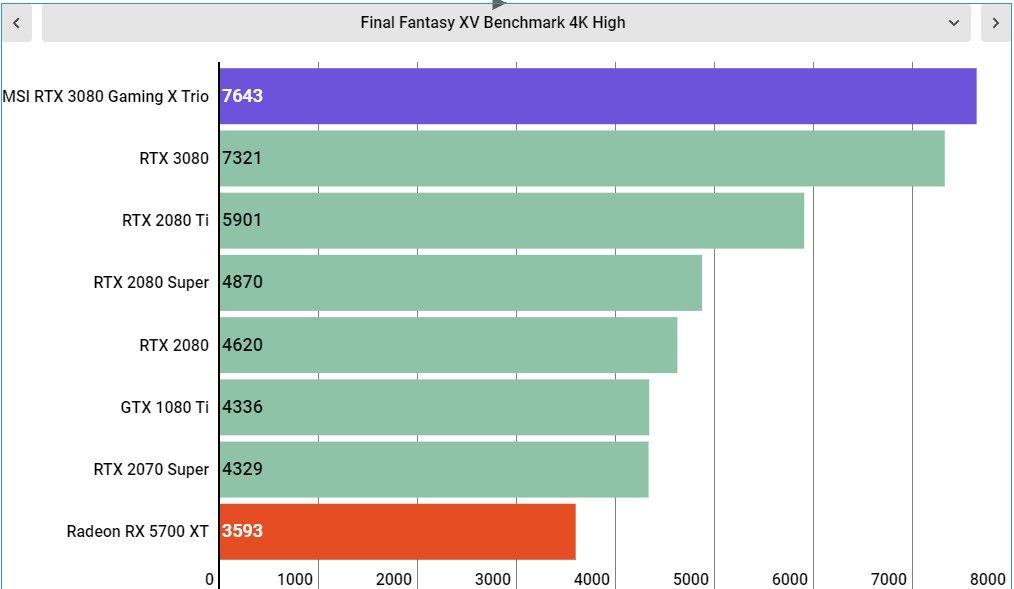Screen dimensions: 1014x589
Task: Click the x-axis tick label 2000
Action: click(394, 579)
